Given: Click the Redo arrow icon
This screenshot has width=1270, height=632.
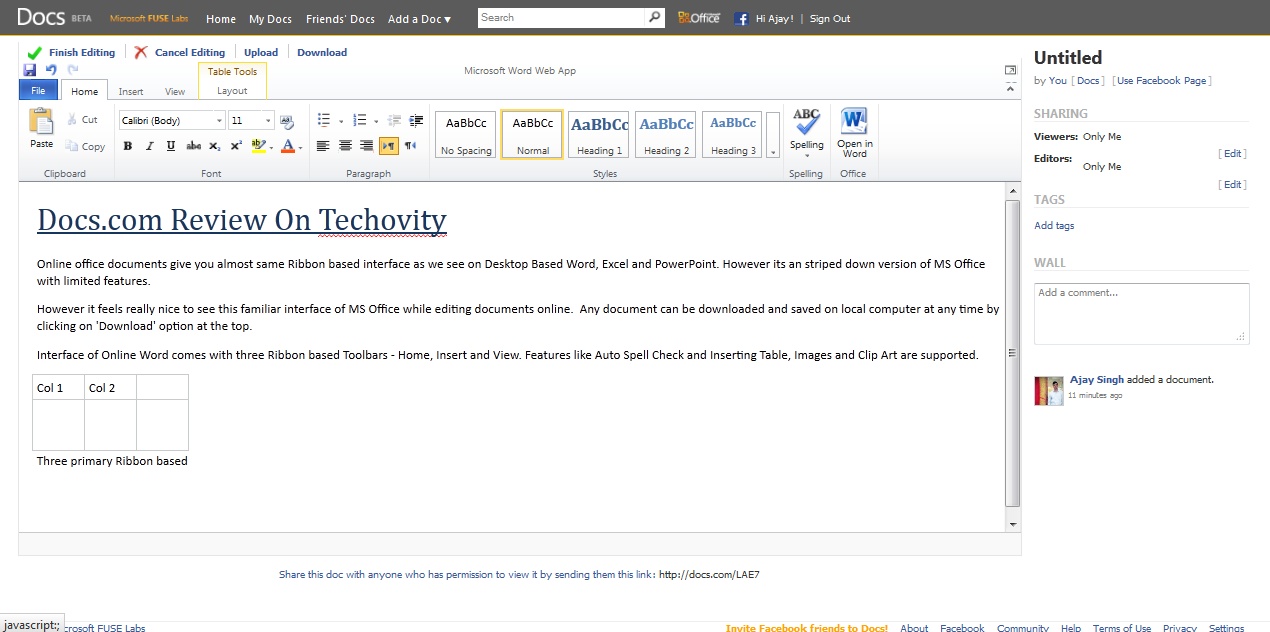Looking at the screenshot, I should tap(73, 70).
